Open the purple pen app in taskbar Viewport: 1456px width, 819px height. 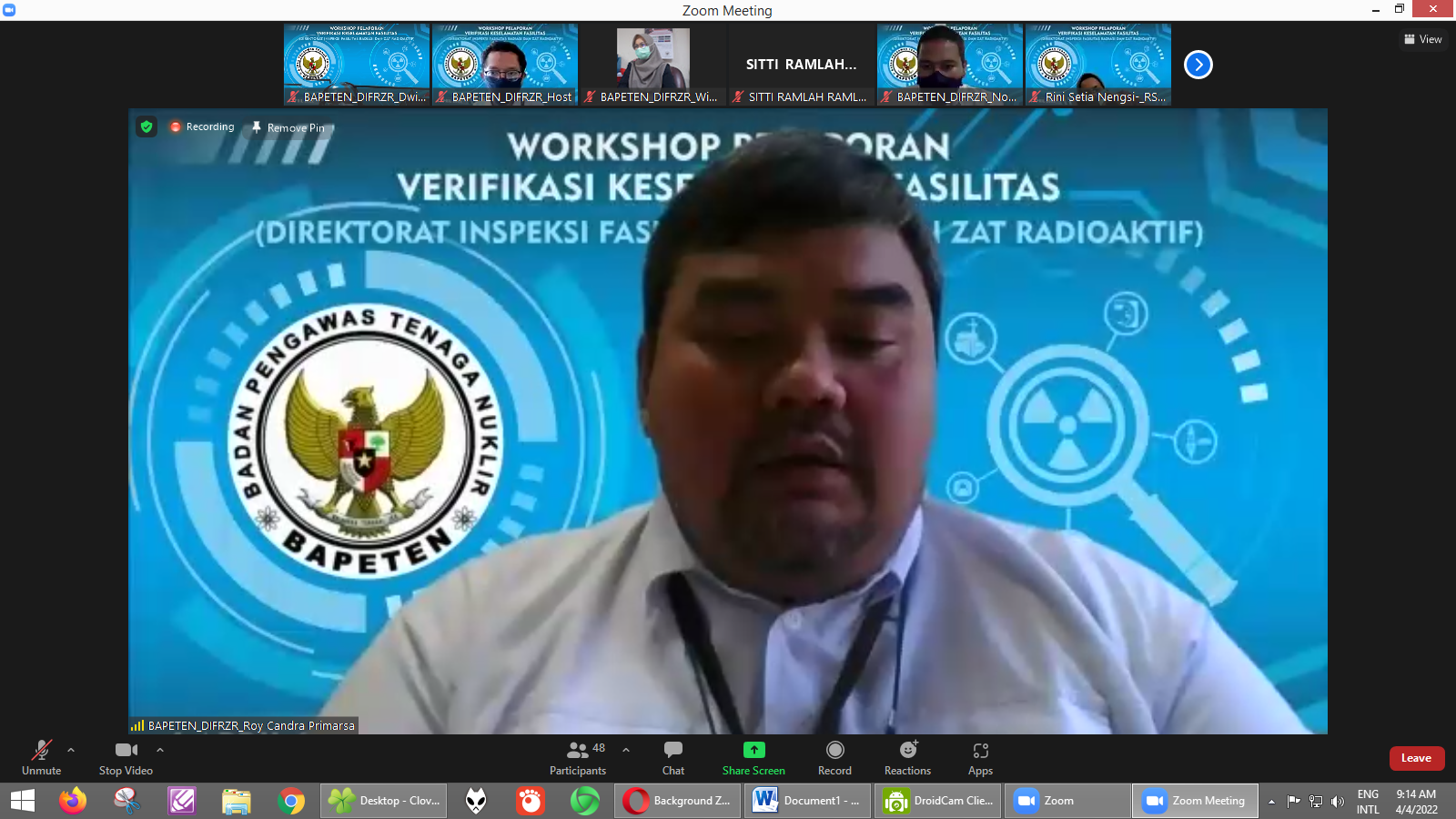click(182, 801)
